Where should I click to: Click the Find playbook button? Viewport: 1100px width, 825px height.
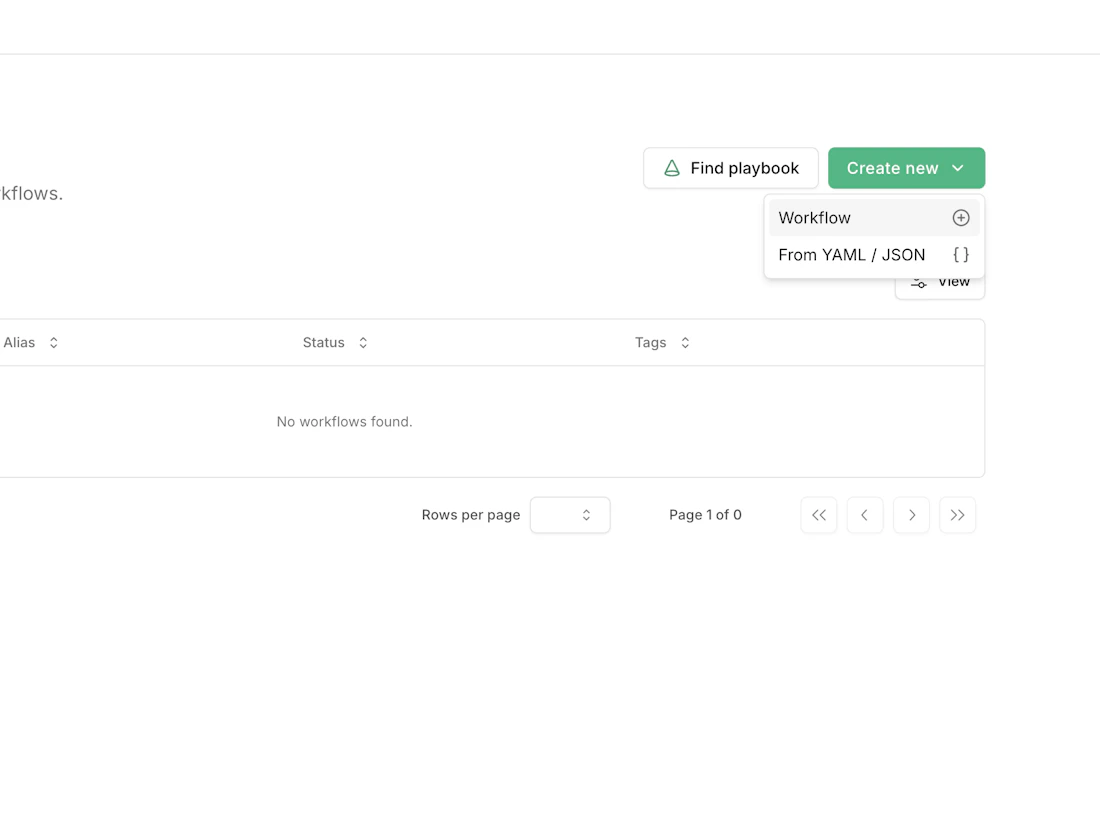[730, 168]
